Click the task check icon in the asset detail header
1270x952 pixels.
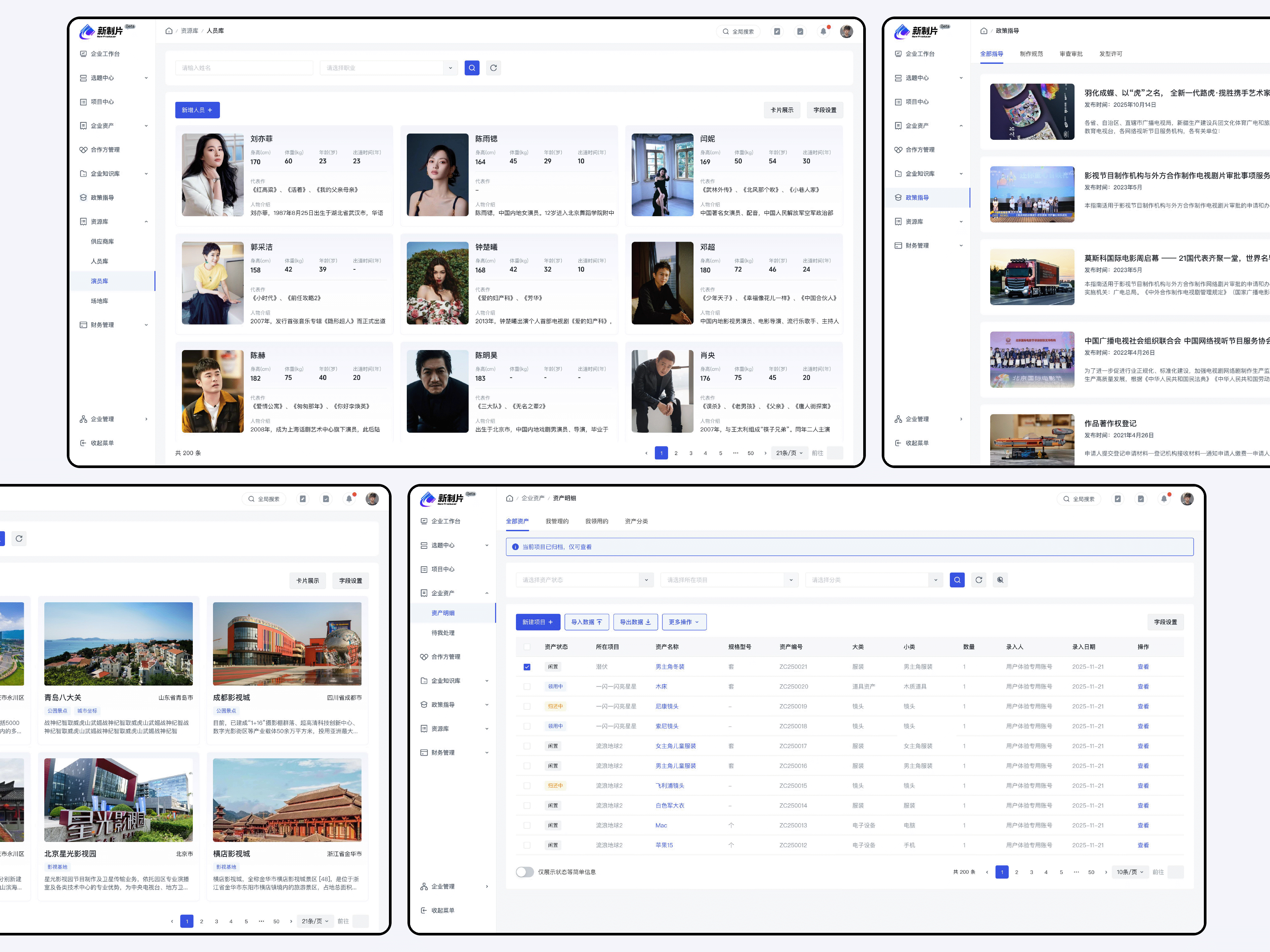pyautogui.click(x=1140, y=499)
